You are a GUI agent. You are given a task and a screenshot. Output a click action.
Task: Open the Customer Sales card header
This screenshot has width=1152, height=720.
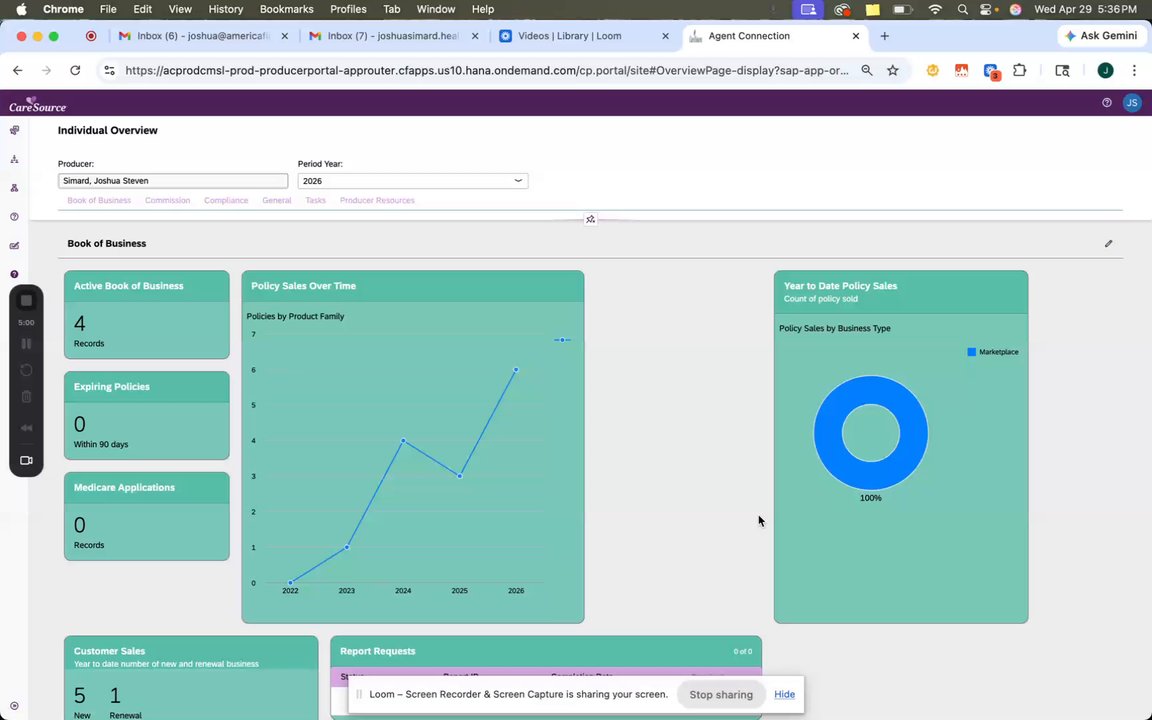pyautogui.click(x=191, y=652)
